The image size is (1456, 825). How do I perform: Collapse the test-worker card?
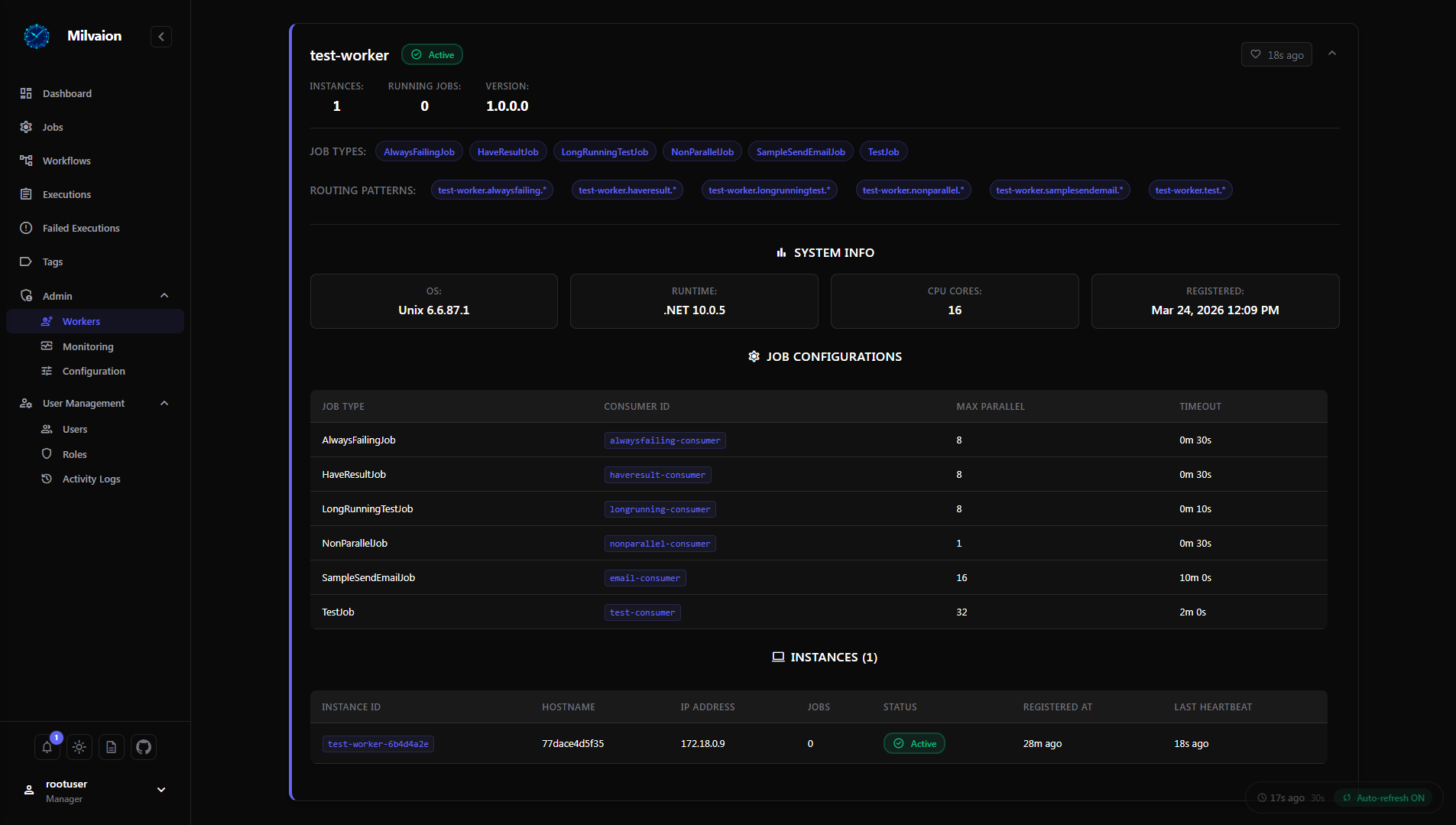(1332, 54)
